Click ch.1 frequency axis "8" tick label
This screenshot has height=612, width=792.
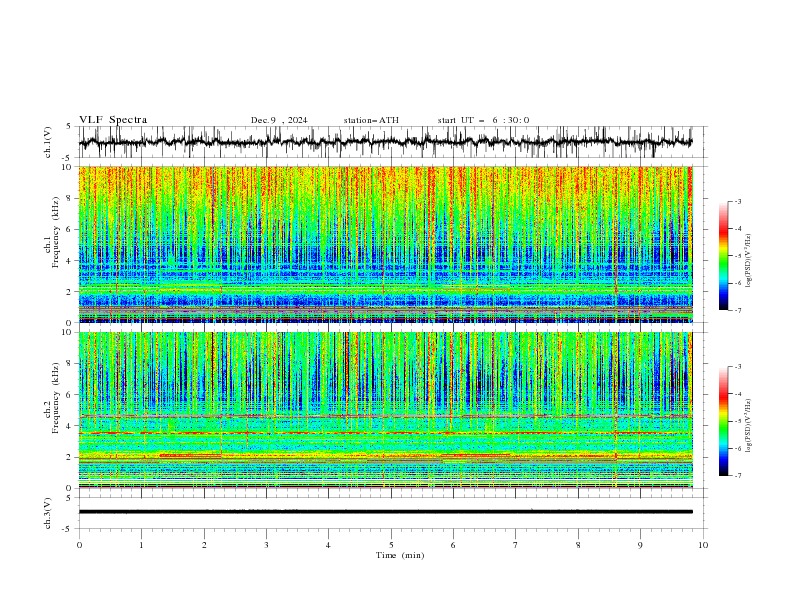[70, 198]
